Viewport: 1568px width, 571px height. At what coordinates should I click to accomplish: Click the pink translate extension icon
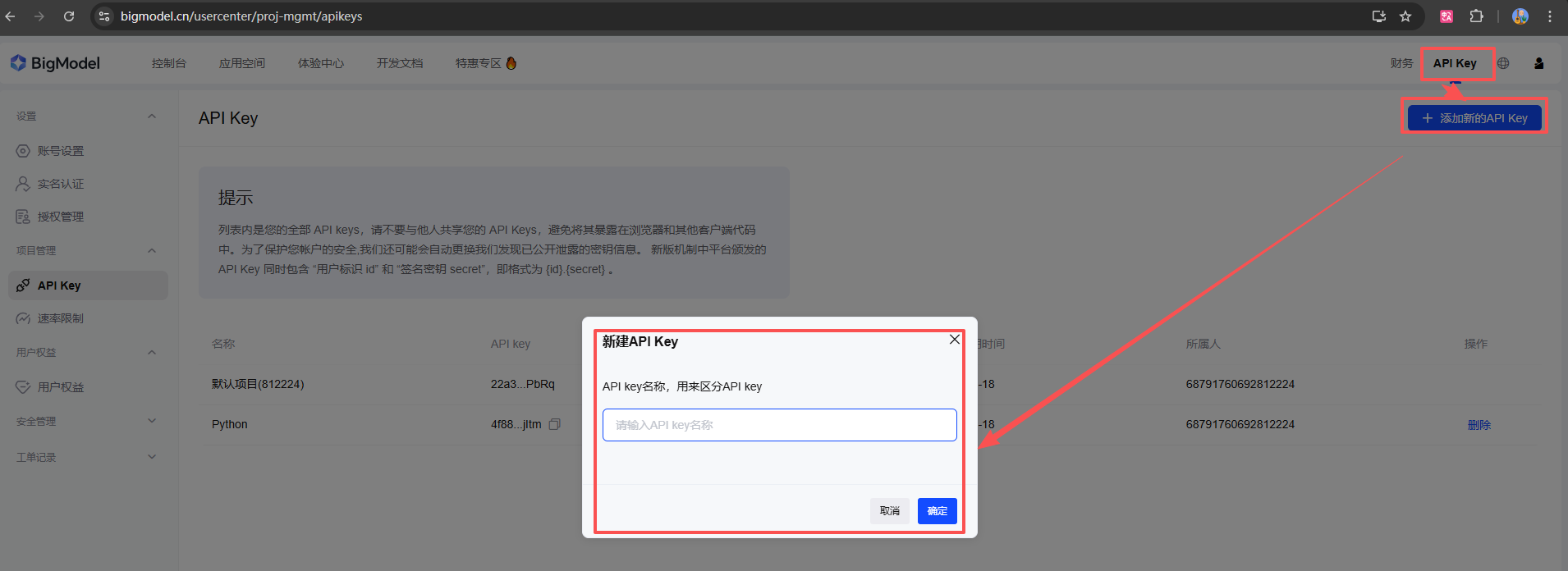(x=1447, y=16)
